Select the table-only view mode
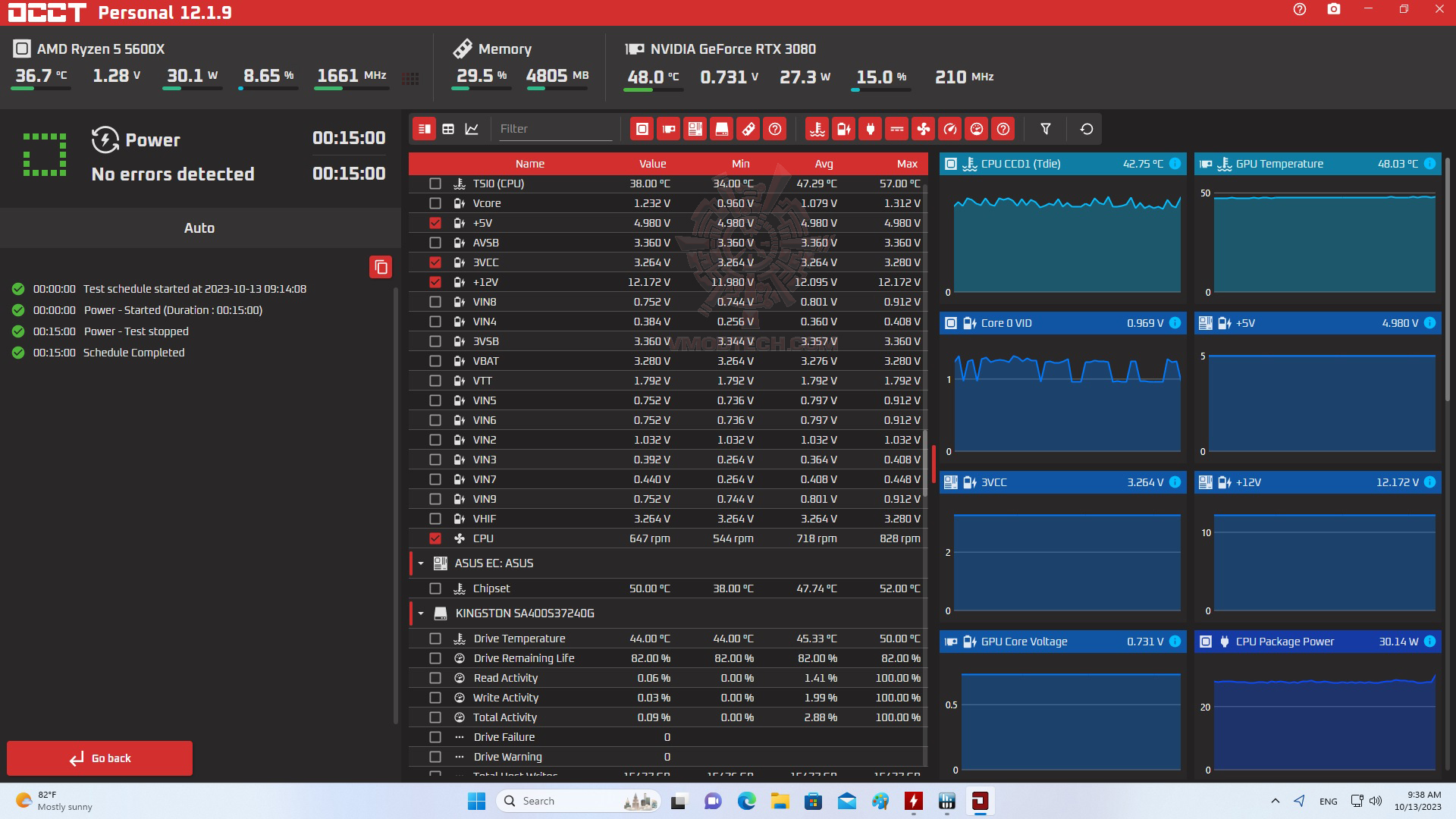 tap(448, 129)
